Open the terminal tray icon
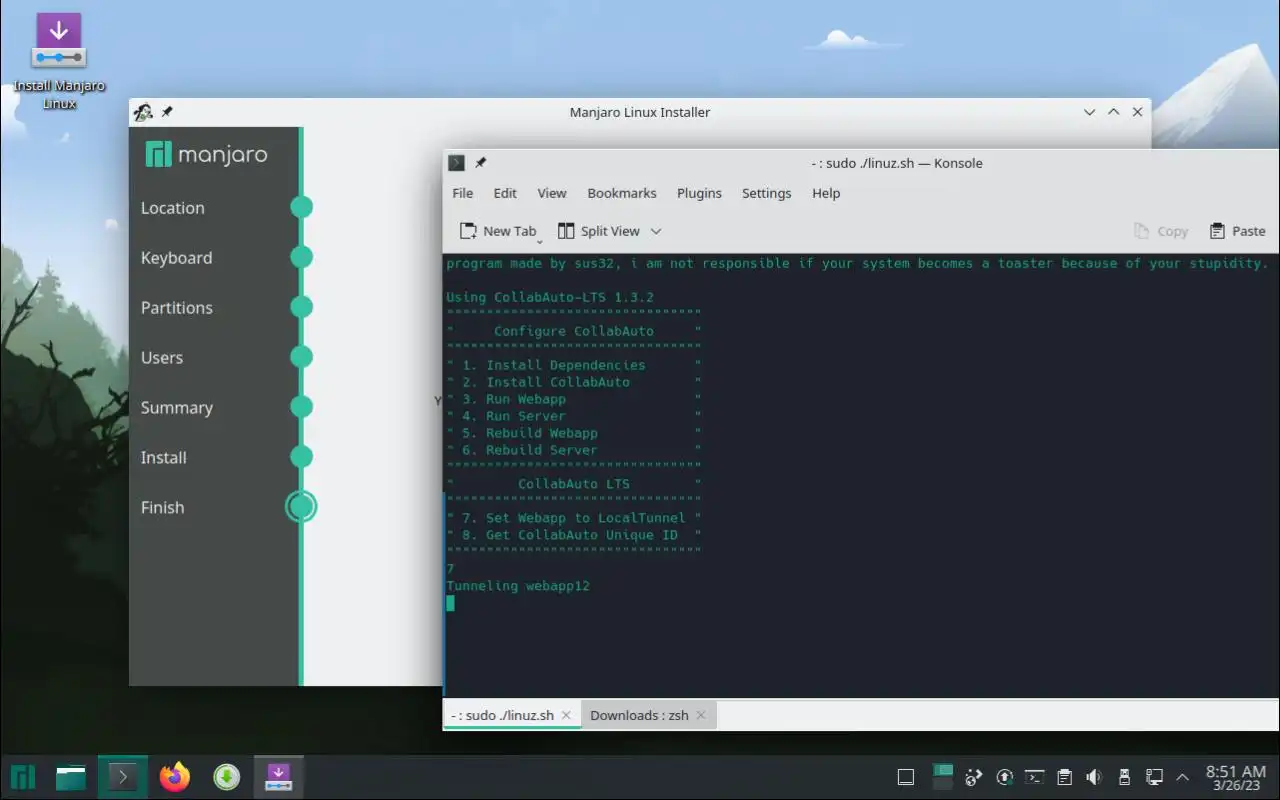The width and height of the screenshot is (1280, 800). point(1035,777)
